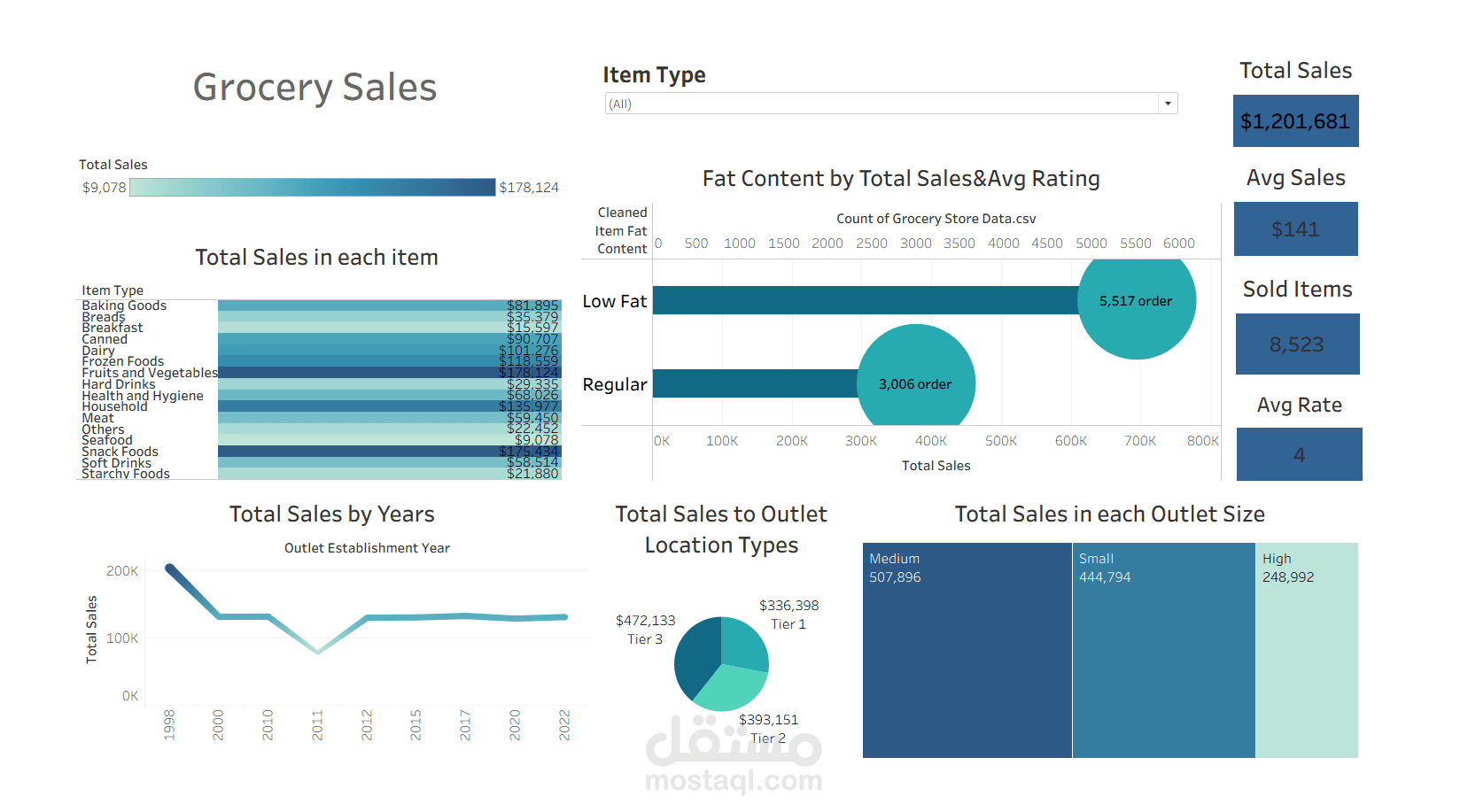Viewport: 1468px width, 812px height.
Task: Click the $9,078 legend minimum value
Action: tap(104, 188)
